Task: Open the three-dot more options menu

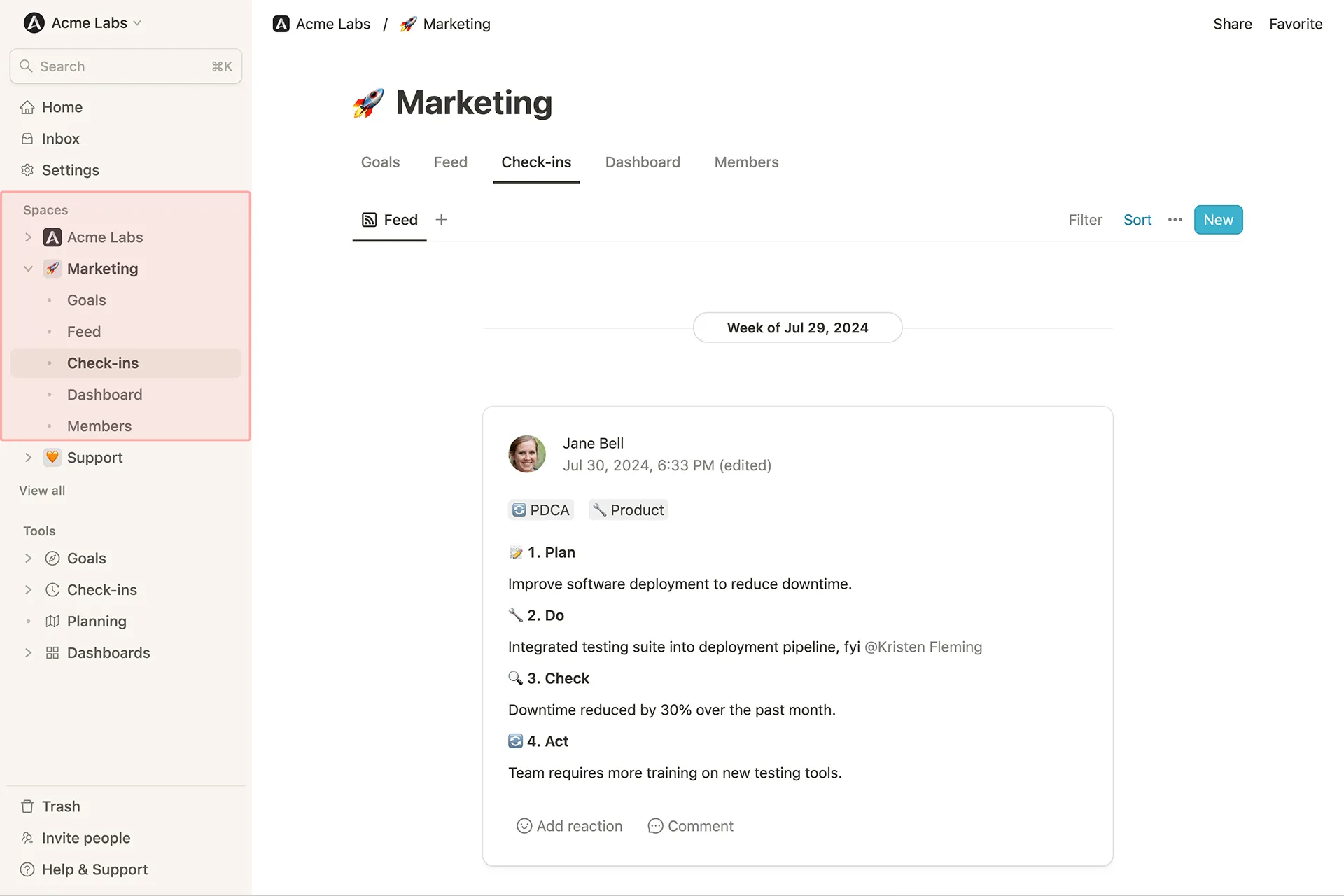Action: click(x=1175, y=220)
